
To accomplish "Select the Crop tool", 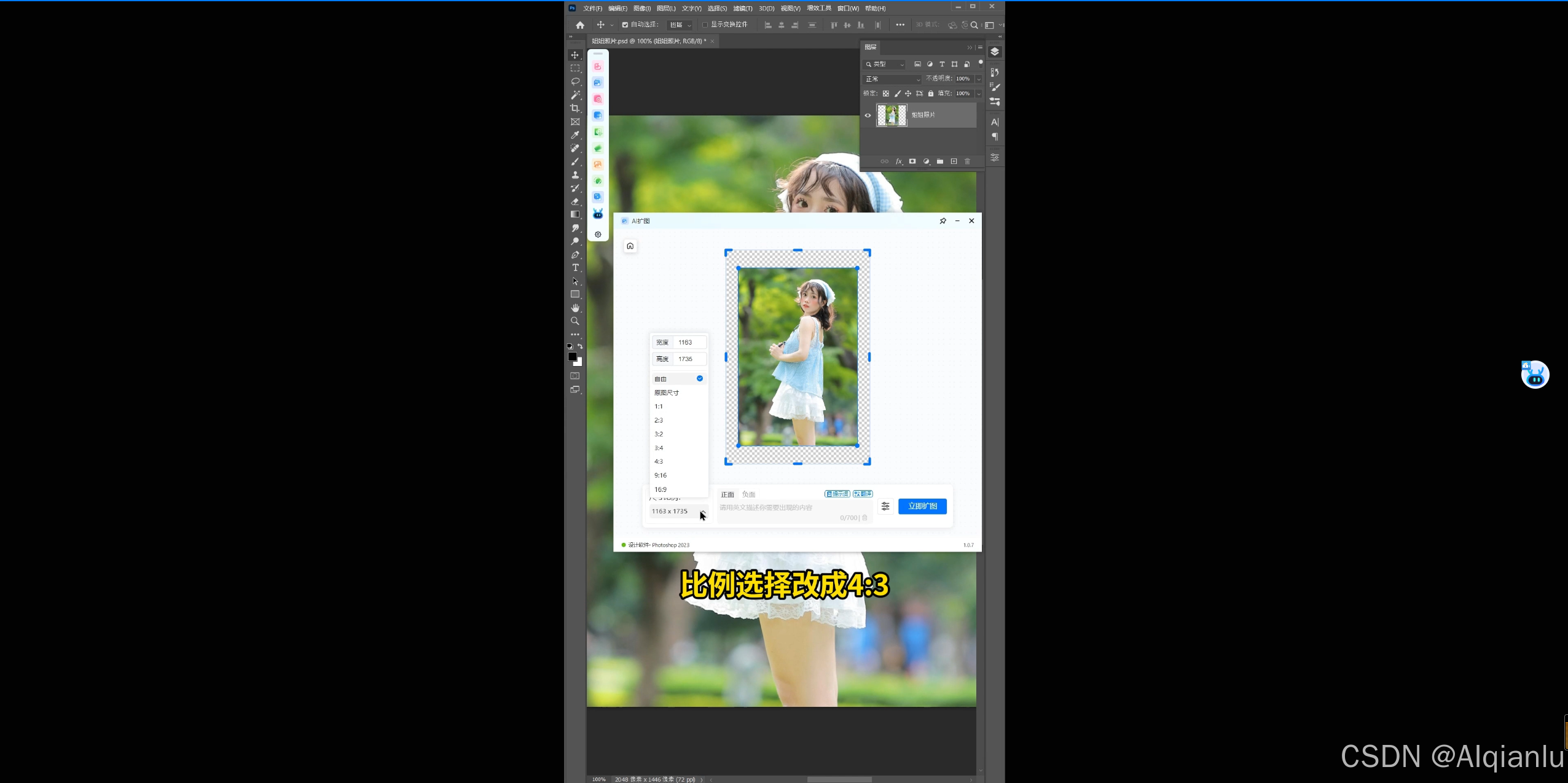I will 575,108.
